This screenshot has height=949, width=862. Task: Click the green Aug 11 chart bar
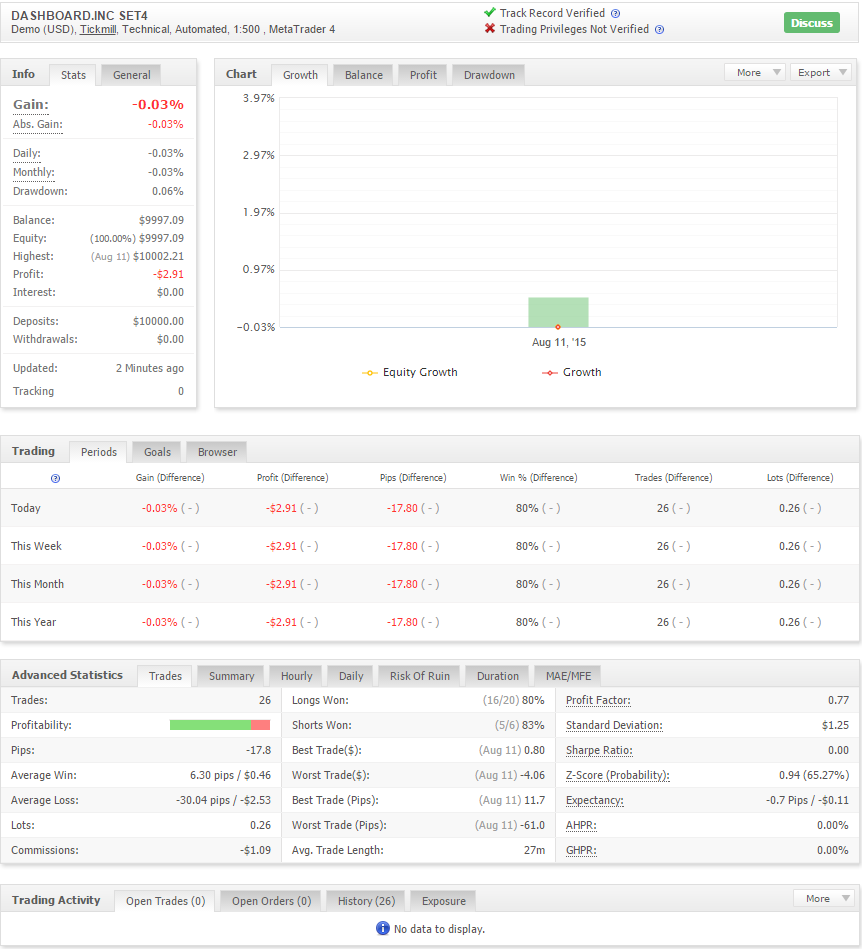pos(558,311)
